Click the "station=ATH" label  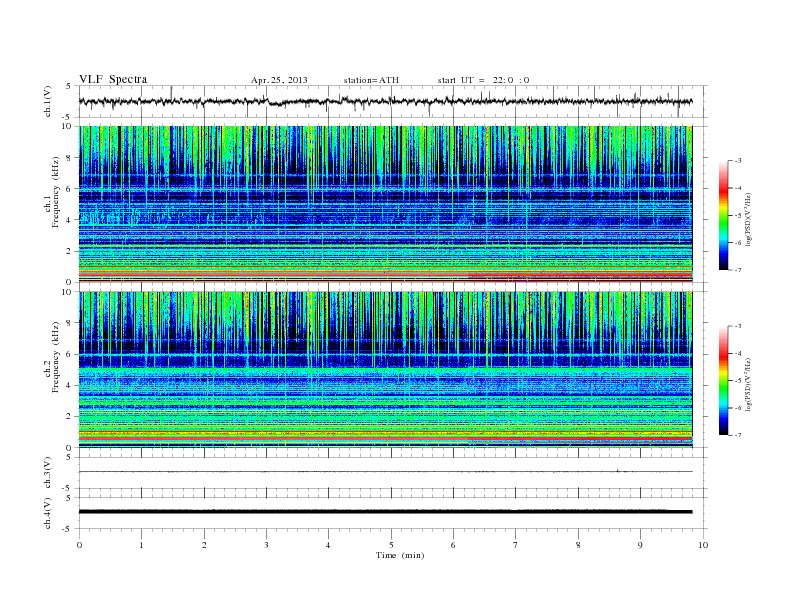coord(371,80)
